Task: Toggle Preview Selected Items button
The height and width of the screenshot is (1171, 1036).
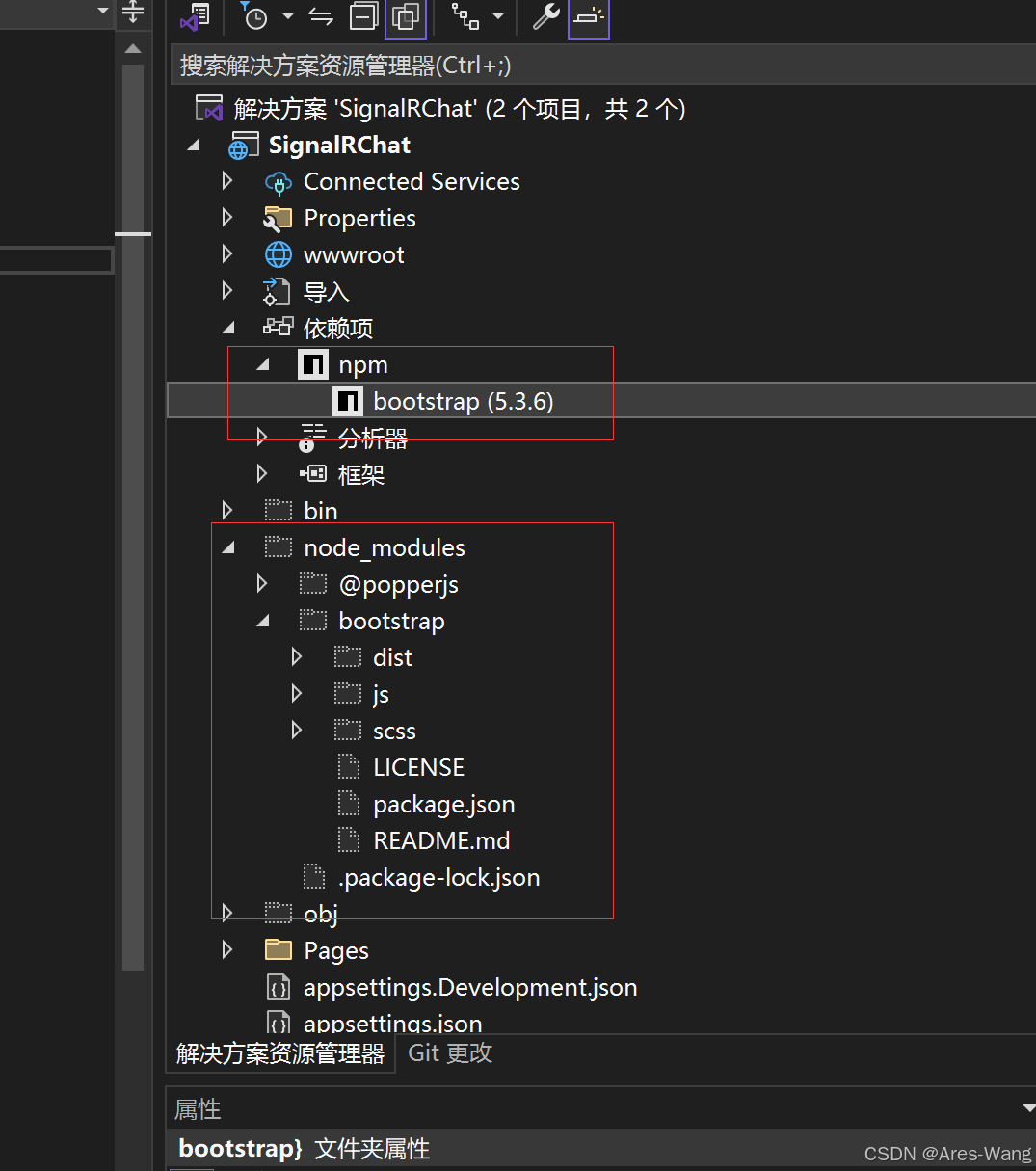Action: pos(589,16)
